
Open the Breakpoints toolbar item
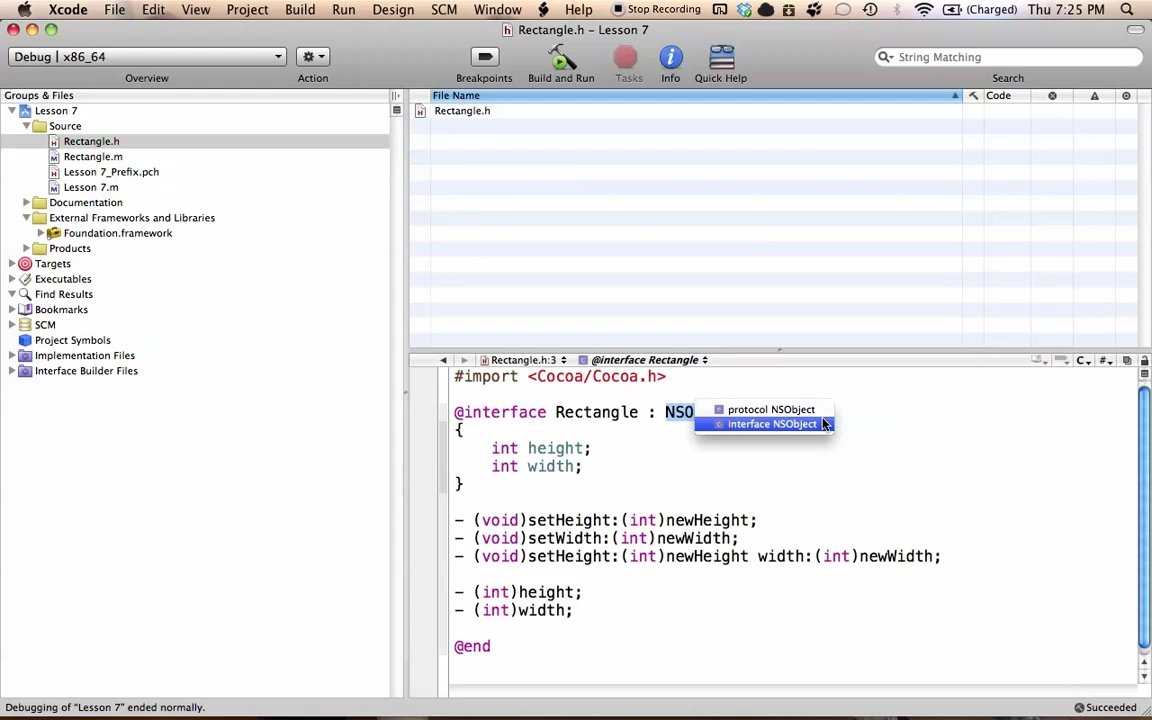(x=484, y=57)
